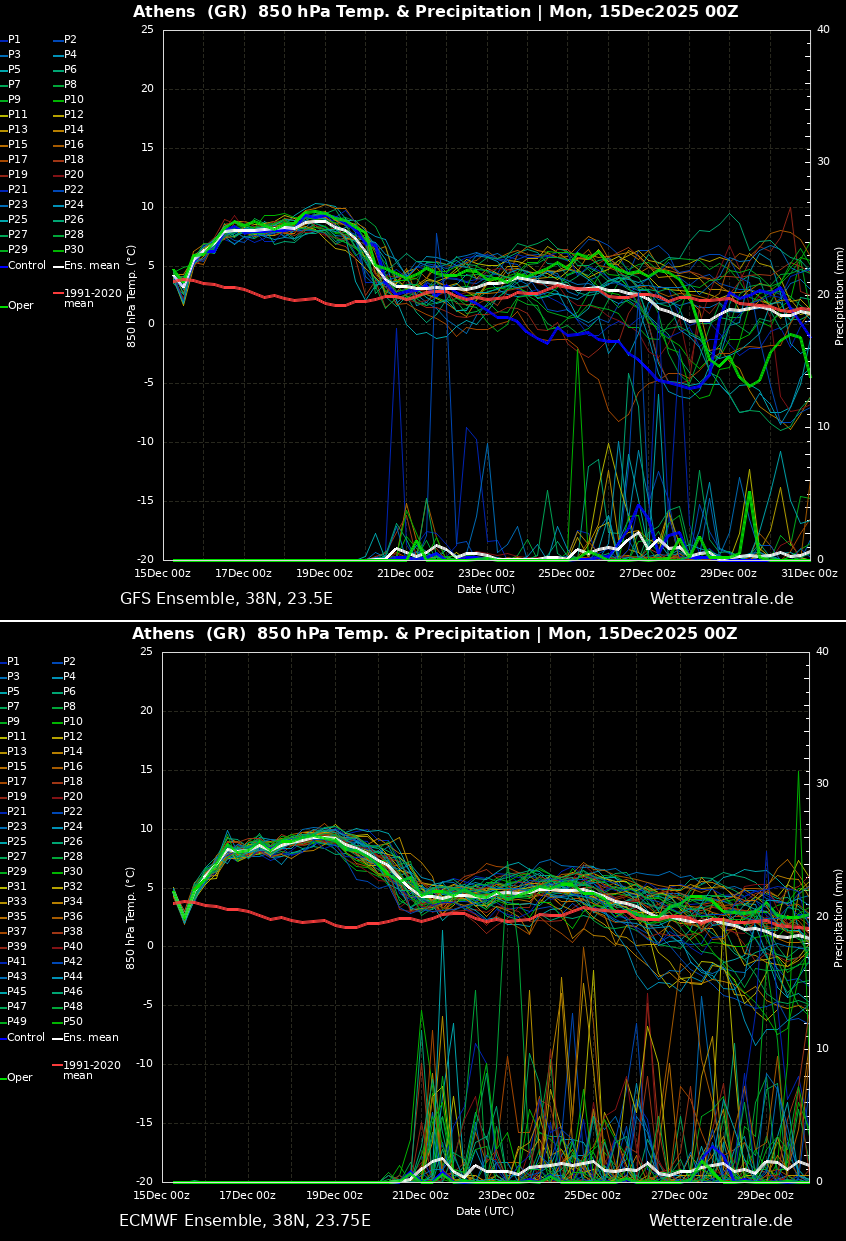Select P50 legend entry in ECMWF chart

[73, 1022]
